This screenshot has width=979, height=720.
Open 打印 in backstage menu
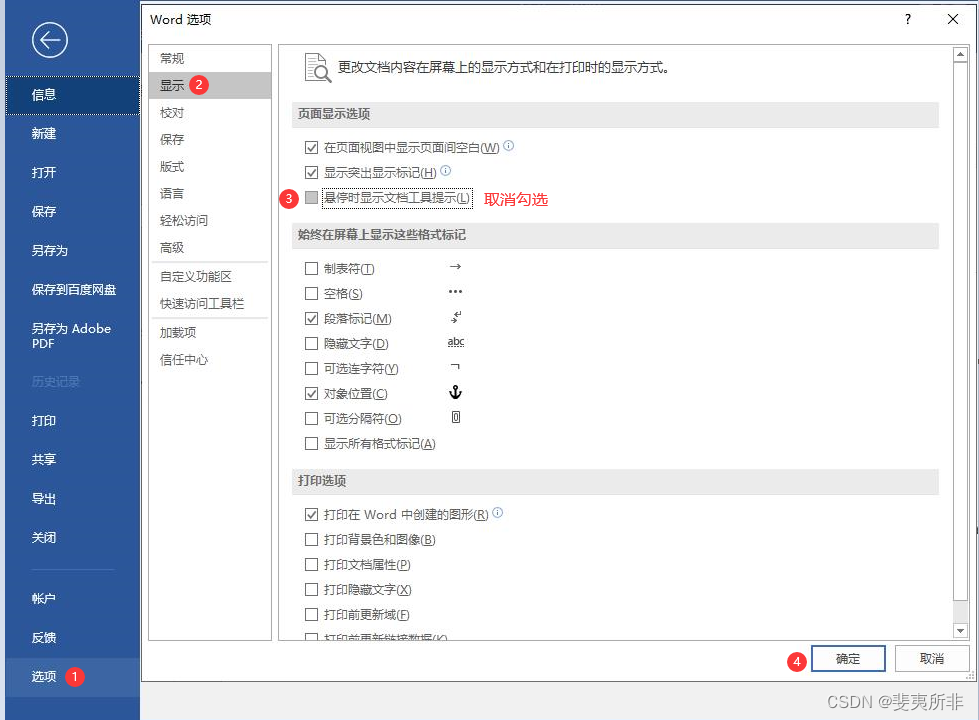[72, 421]
